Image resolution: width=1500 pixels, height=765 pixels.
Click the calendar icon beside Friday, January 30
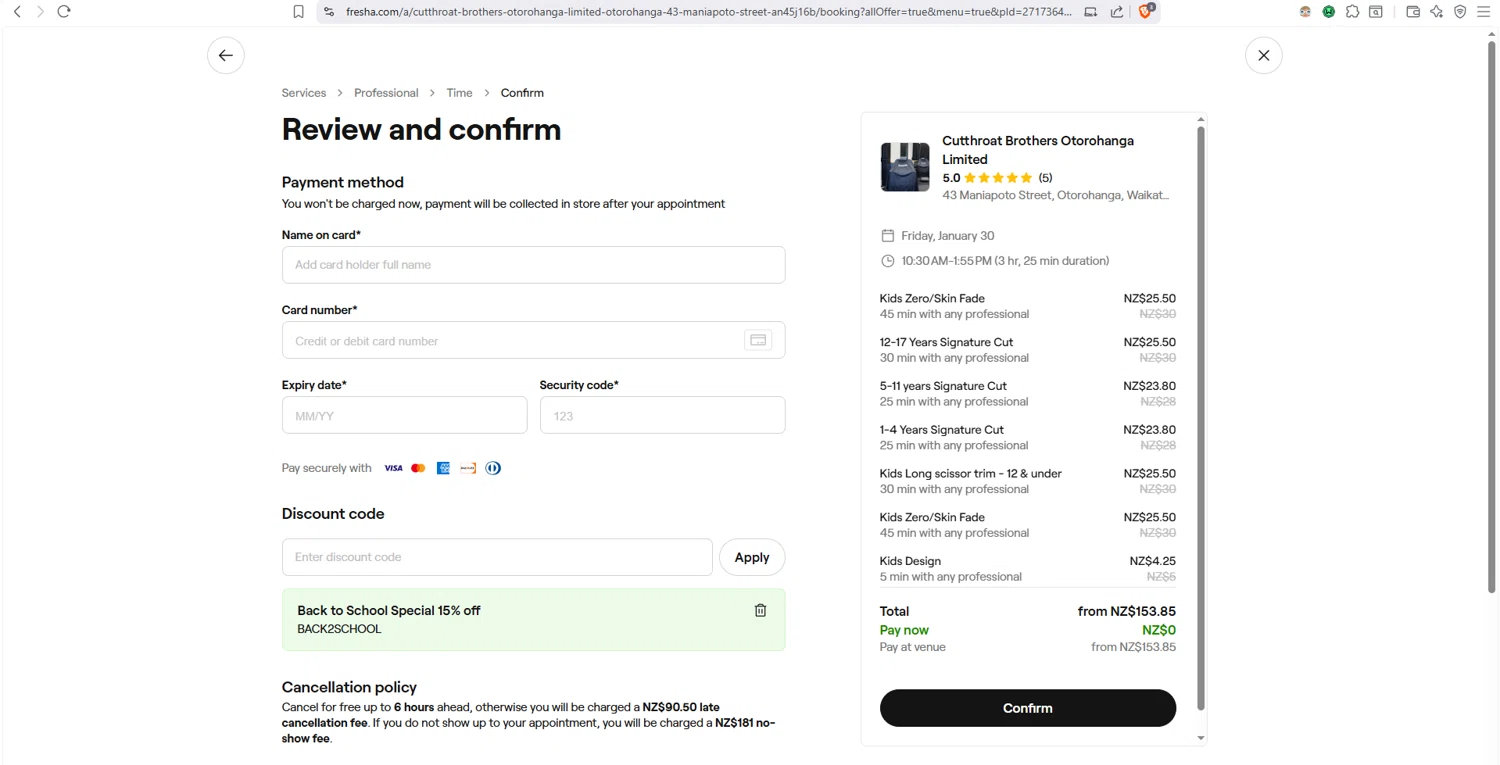pyautogui.click(x=887, y=236)
